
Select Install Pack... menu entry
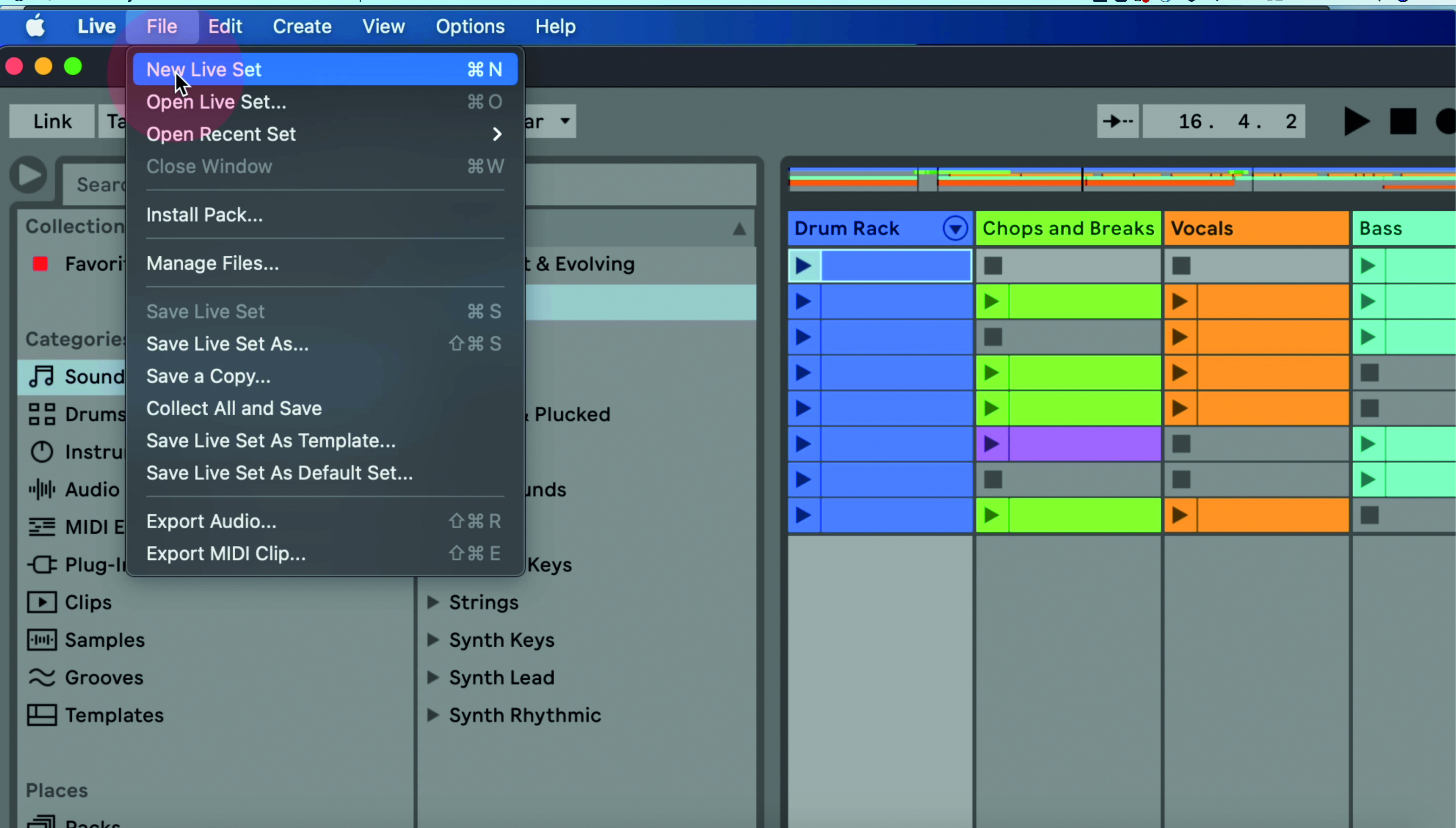[325, 215]
